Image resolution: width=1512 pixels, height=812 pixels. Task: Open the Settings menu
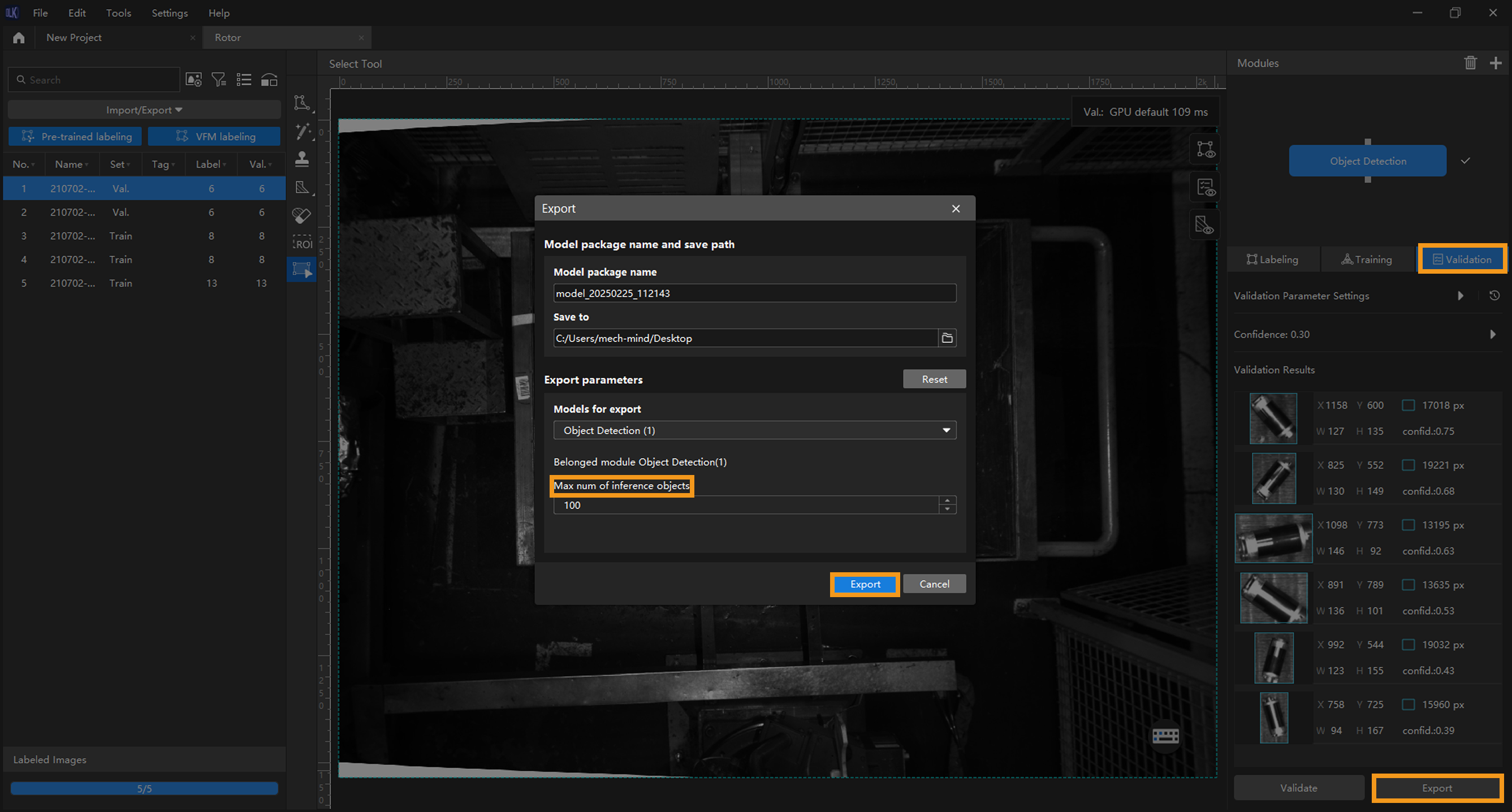point(170,12)
